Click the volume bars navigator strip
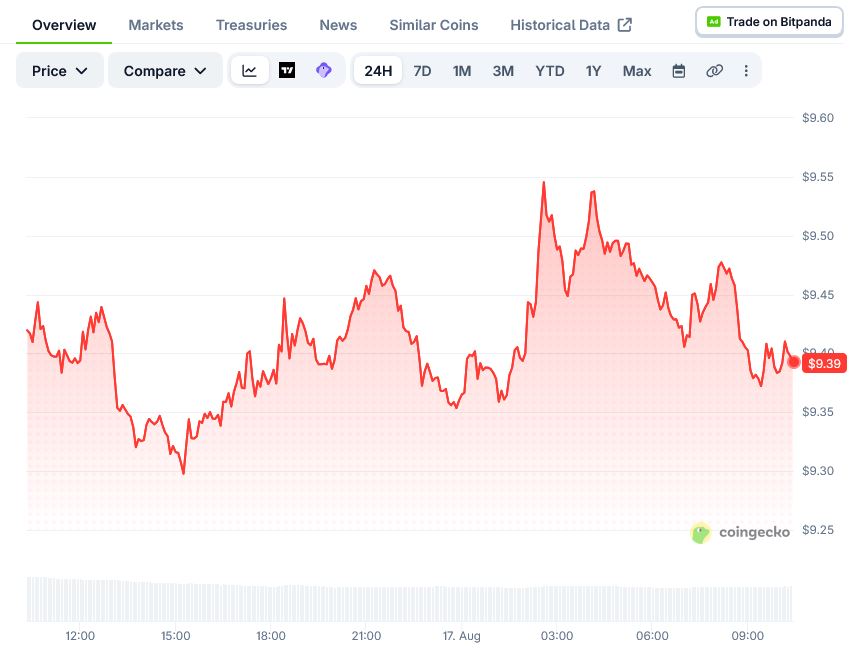The image size is (855, 648). coord(409,599)
